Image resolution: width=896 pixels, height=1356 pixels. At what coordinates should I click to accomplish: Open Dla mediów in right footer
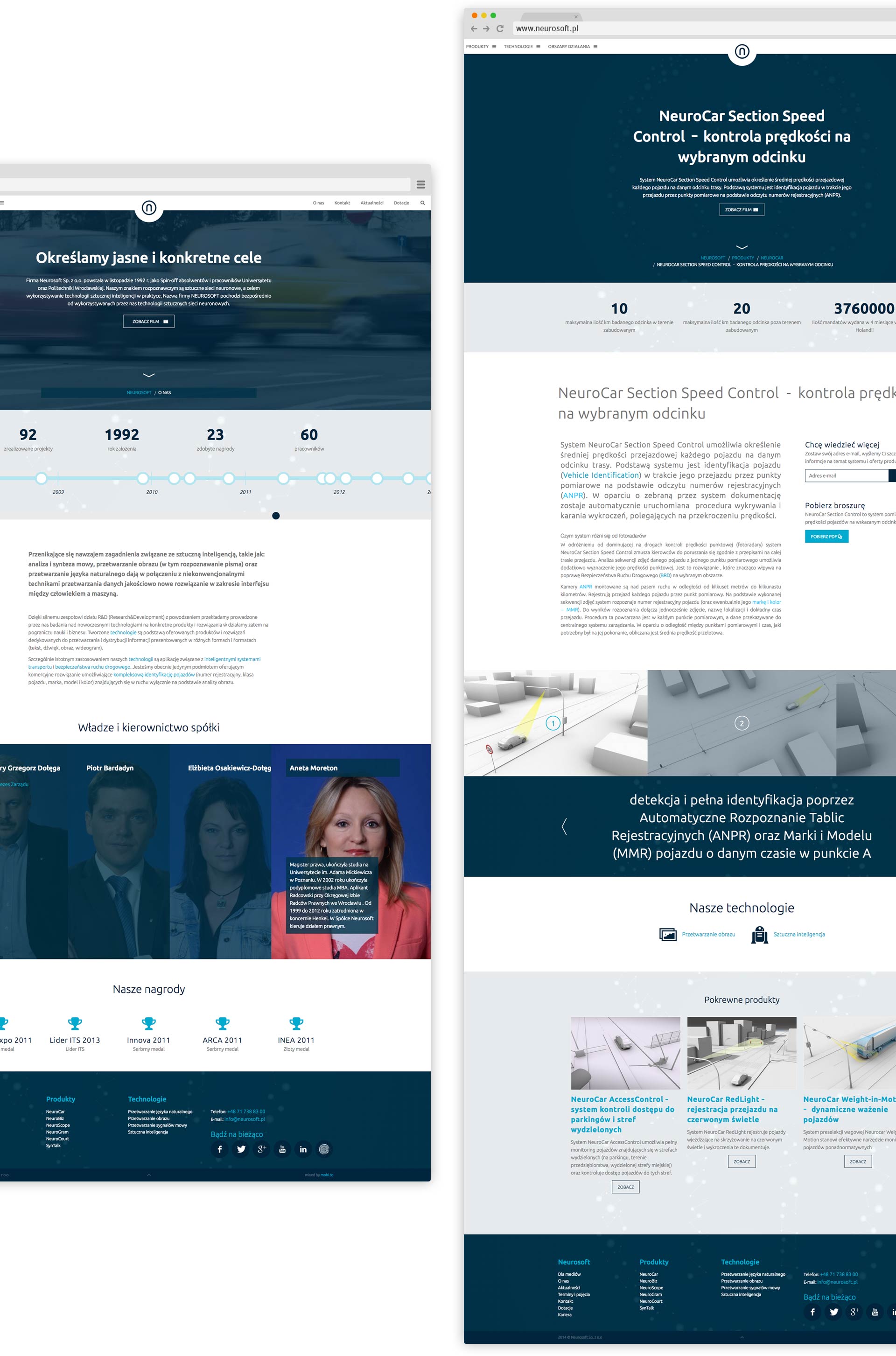coord(569,1274)
